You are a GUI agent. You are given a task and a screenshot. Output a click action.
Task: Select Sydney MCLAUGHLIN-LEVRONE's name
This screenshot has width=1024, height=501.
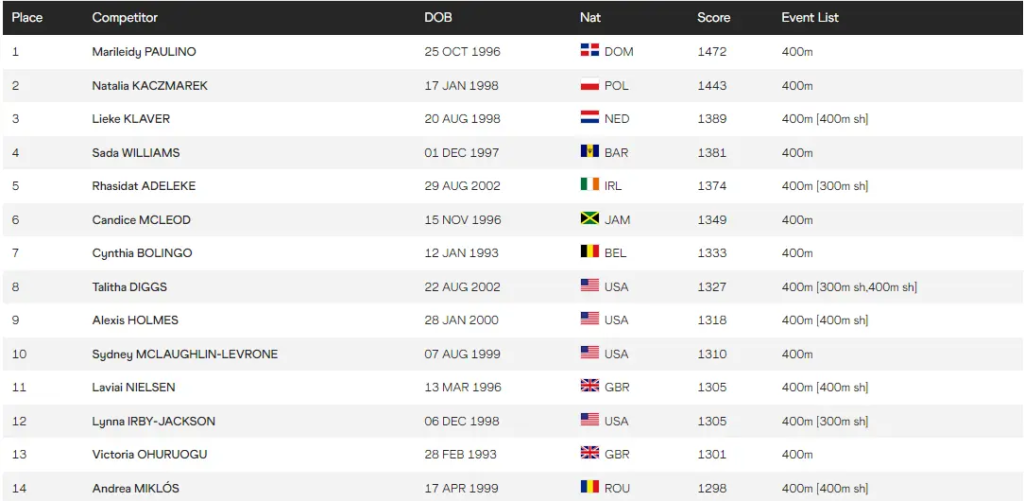point(185,354)
